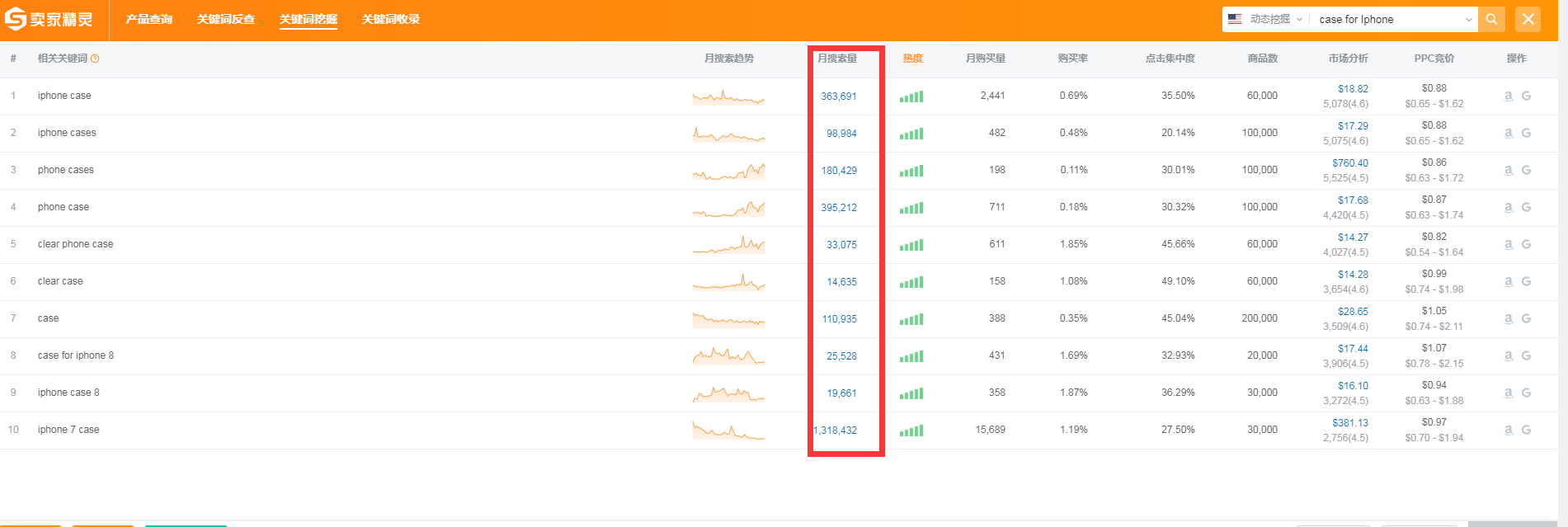
Task: Open Amazon search icon for iphone case row
Action: pos(1509,96)
